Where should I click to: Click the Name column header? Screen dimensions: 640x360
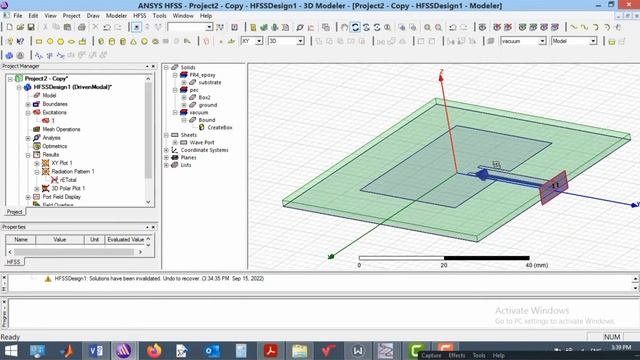(x=21, y=240)
